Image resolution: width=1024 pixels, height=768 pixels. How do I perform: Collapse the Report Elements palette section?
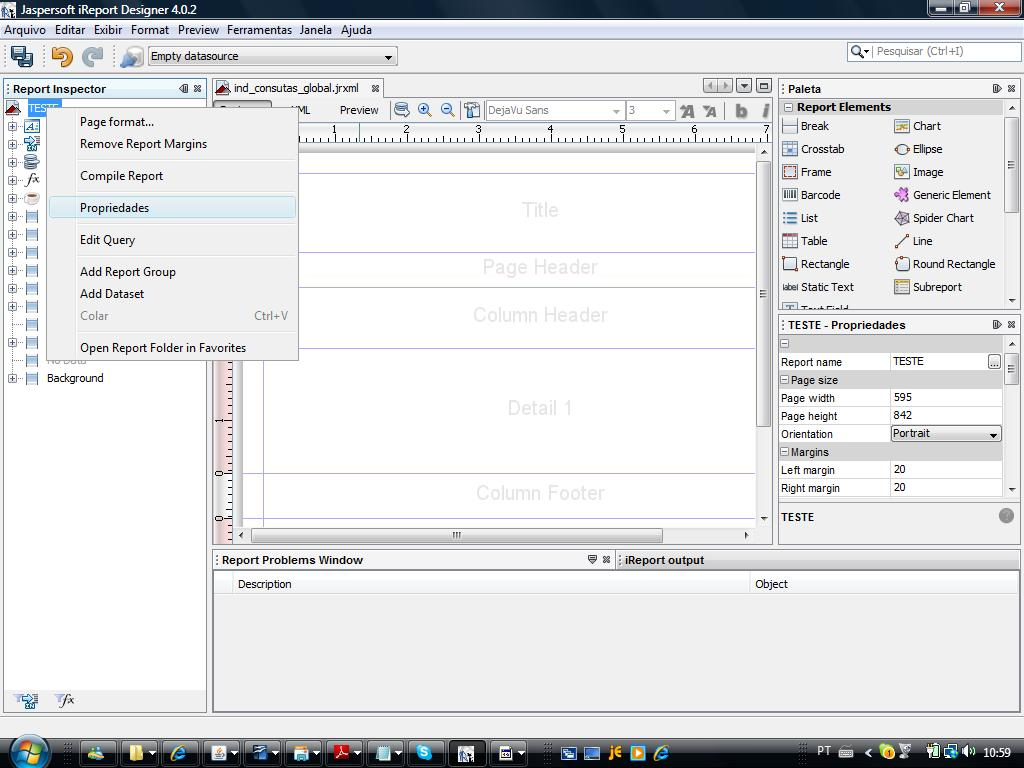(x=788, y=107)
